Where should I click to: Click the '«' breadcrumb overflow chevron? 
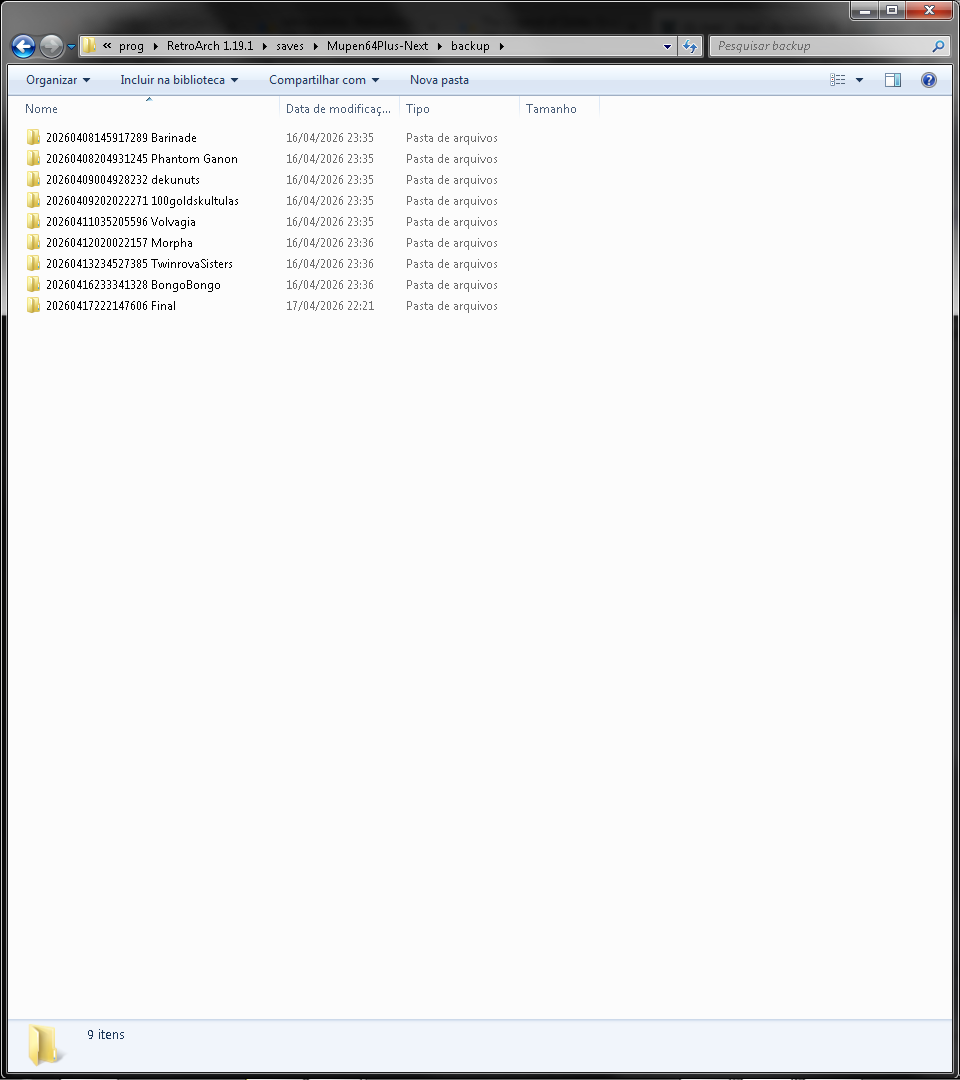click(107, 45)
